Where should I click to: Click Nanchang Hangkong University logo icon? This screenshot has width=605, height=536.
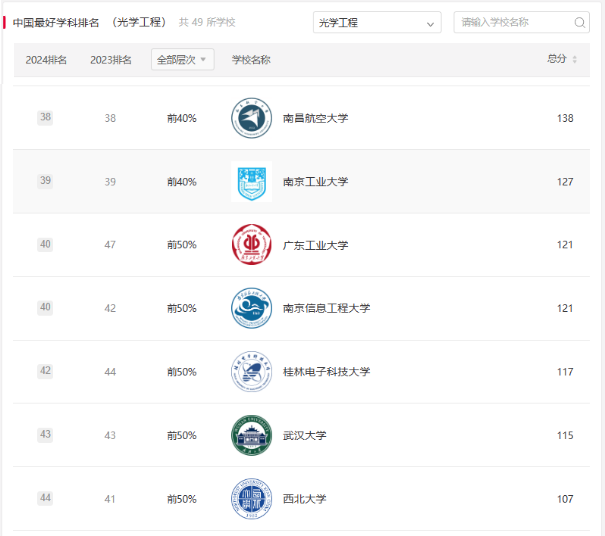coord(251,118)
